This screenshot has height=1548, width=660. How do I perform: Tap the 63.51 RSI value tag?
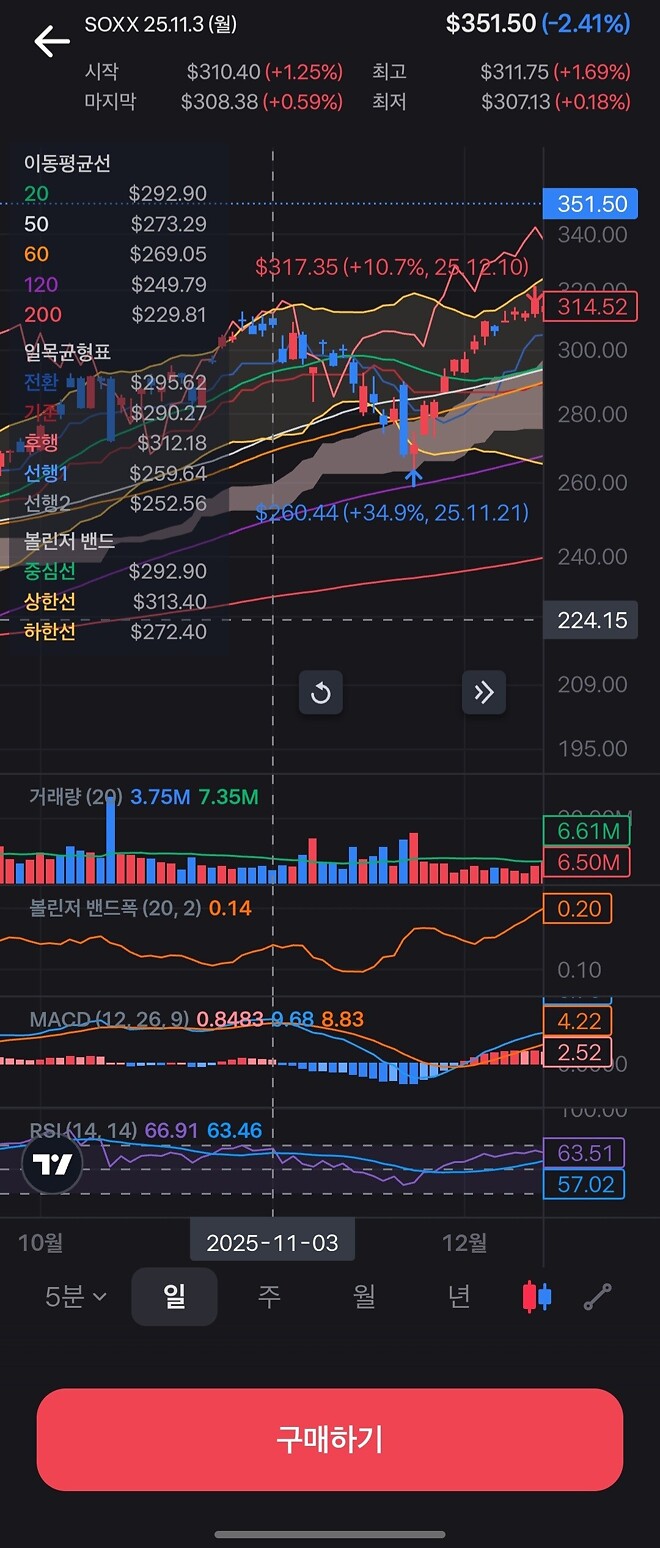point(584,1153)
